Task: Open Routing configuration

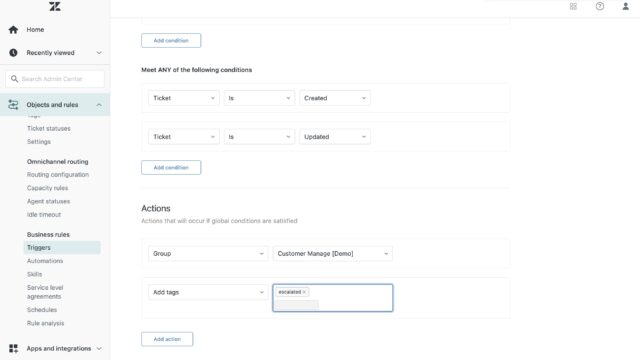Action: [x=58, y=174]
